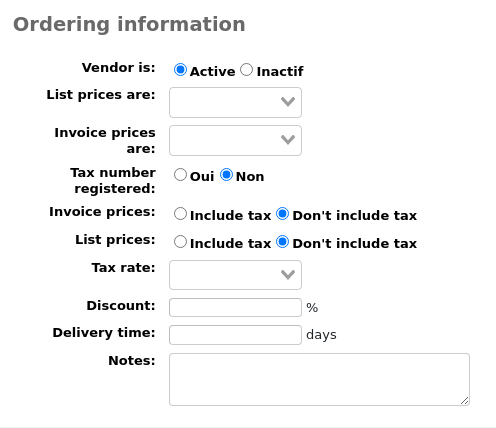Set vendor status to Inactif

[247, 70]
